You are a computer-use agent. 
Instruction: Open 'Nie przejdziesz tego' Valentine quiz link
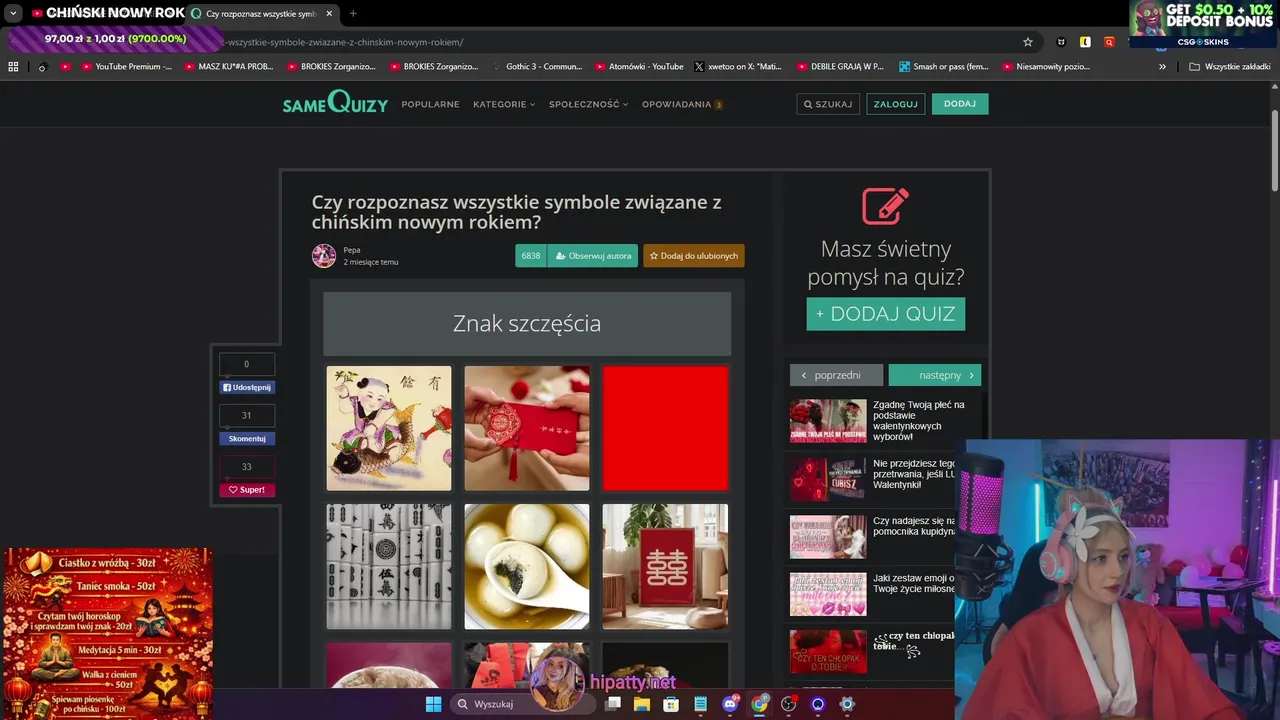click(872, 478)
